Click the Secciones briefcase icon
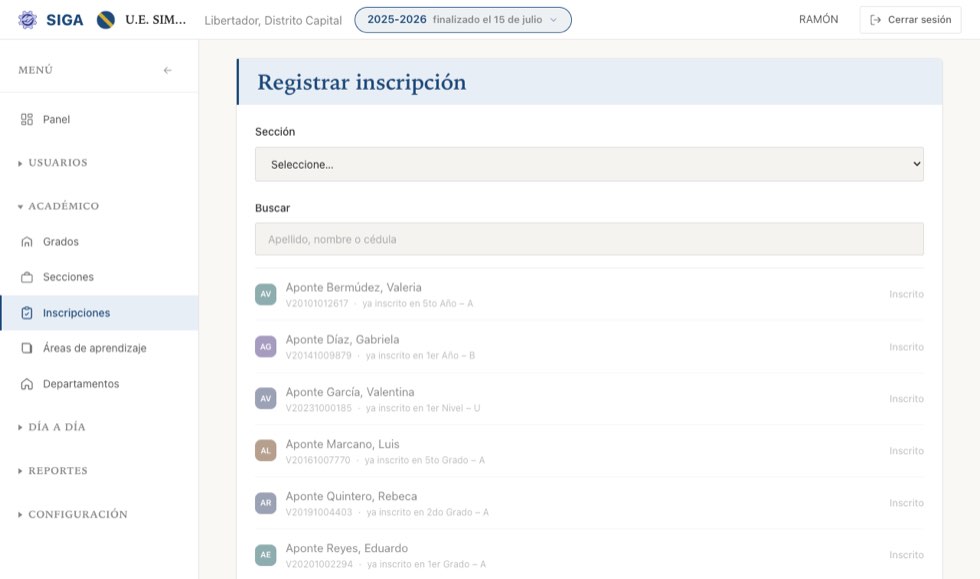Screen dimensions: 980x579 tap(27, 277)
